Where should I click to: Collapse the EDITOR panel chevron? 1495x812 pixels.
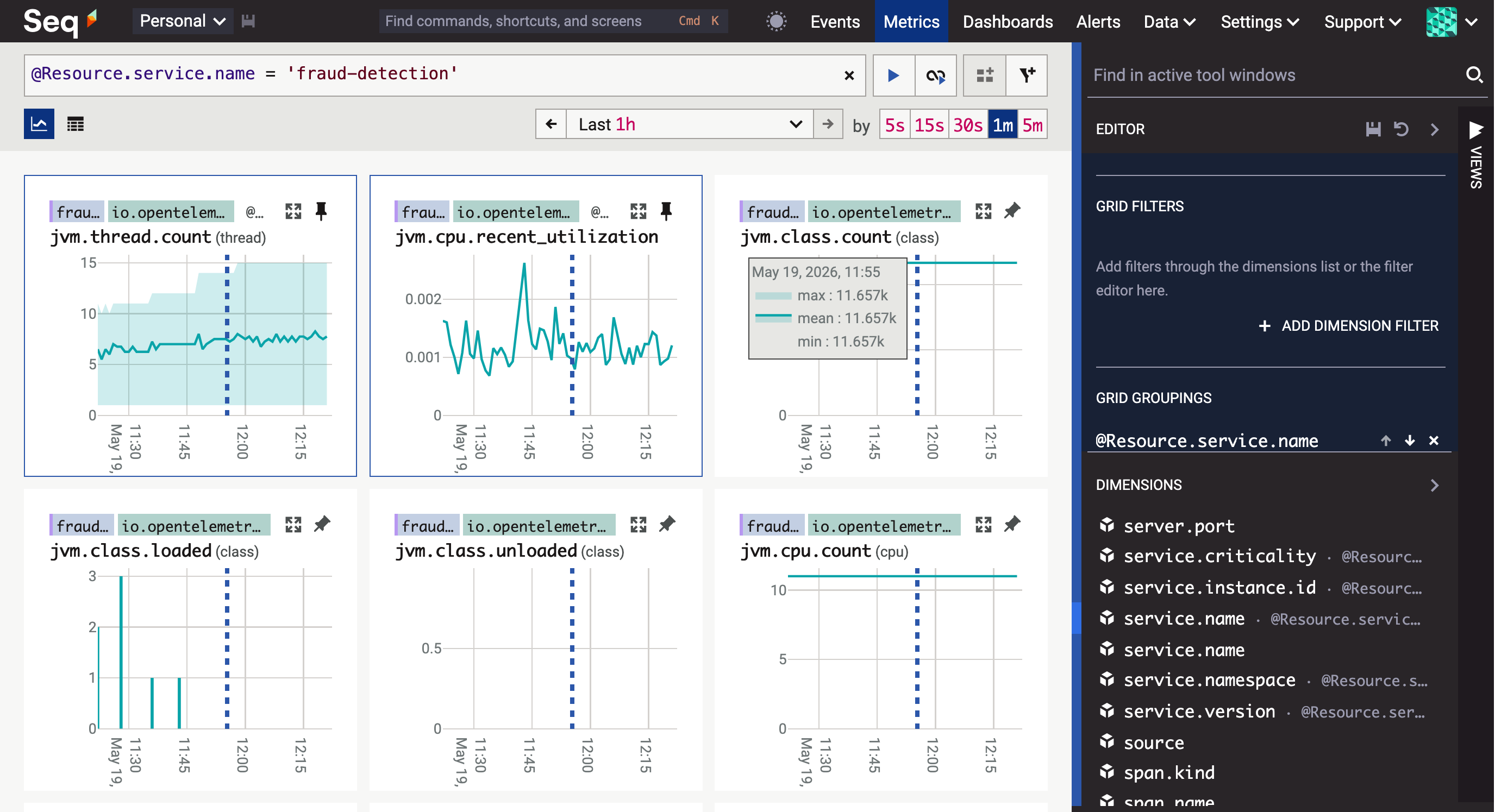[x=1435, y=129]
